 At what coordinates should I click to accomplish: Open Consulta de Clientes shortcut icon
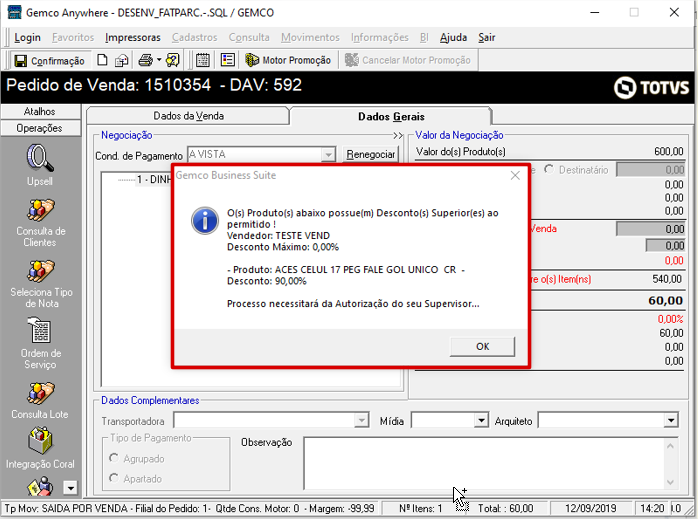(x=41, y=210)
